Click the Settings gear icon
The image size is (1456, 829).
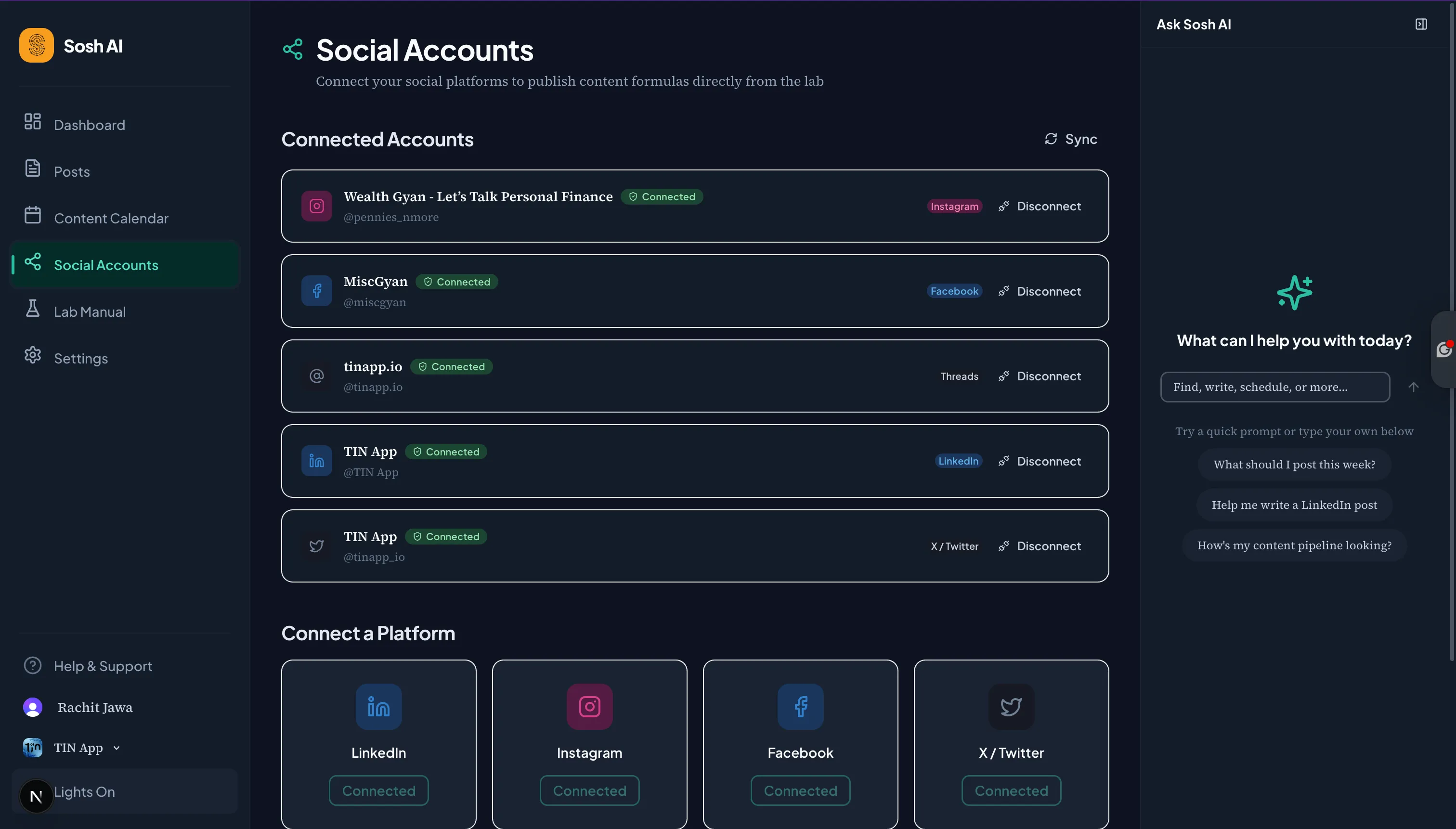(32, 355)
